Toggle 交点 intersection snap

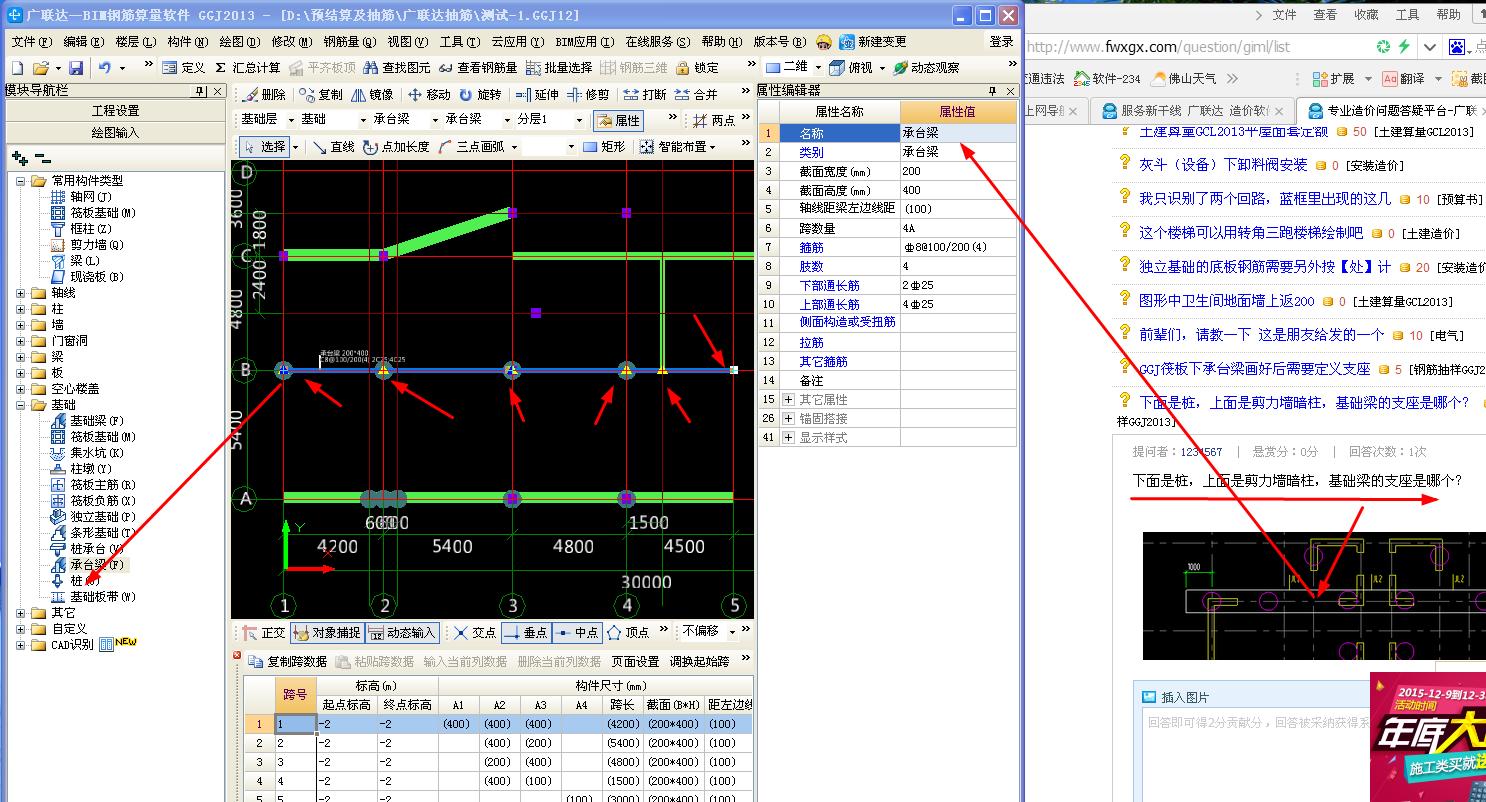tap(474, 632)
